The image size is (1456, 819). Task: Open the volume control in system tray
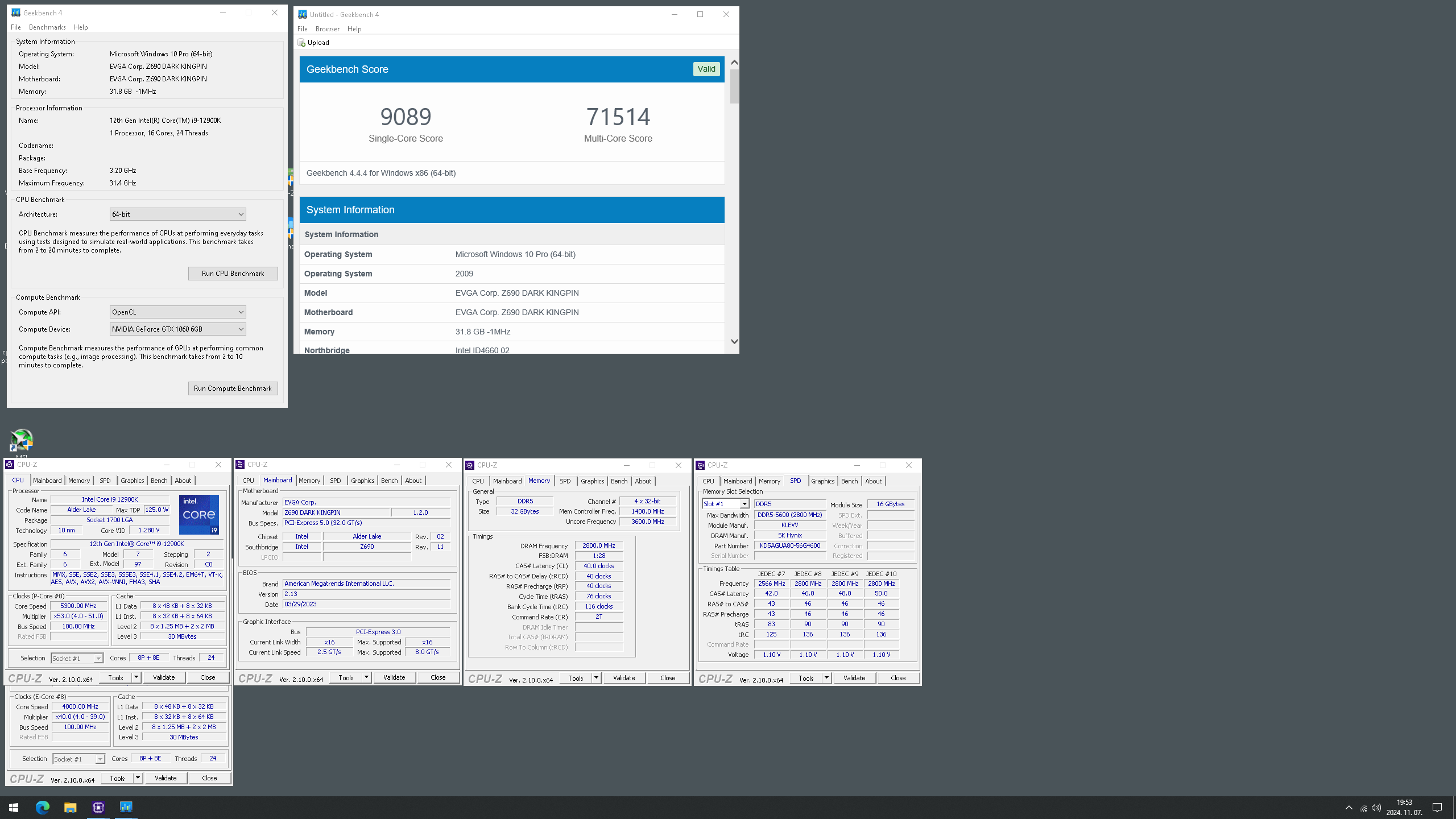point(1376,808)
